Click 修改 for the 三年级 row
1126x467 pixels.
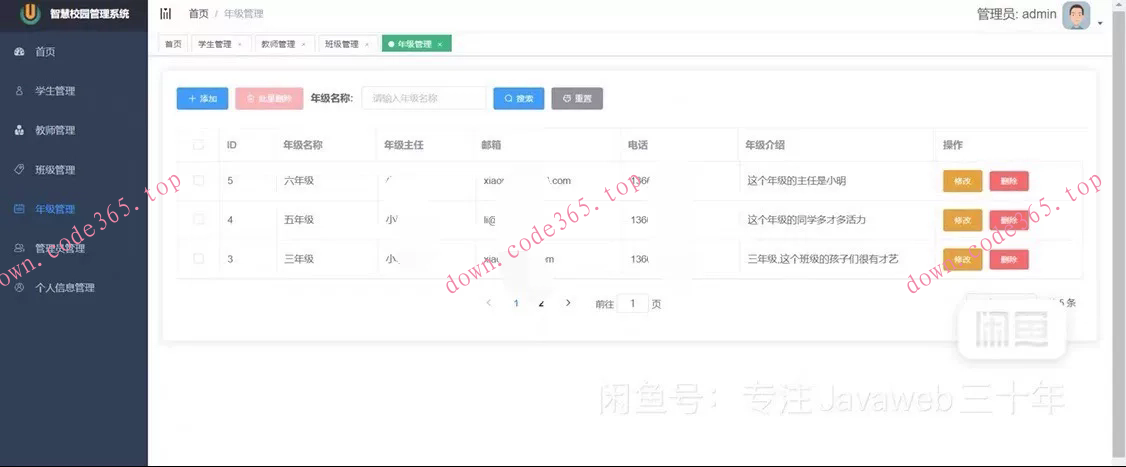click(962, 259)
